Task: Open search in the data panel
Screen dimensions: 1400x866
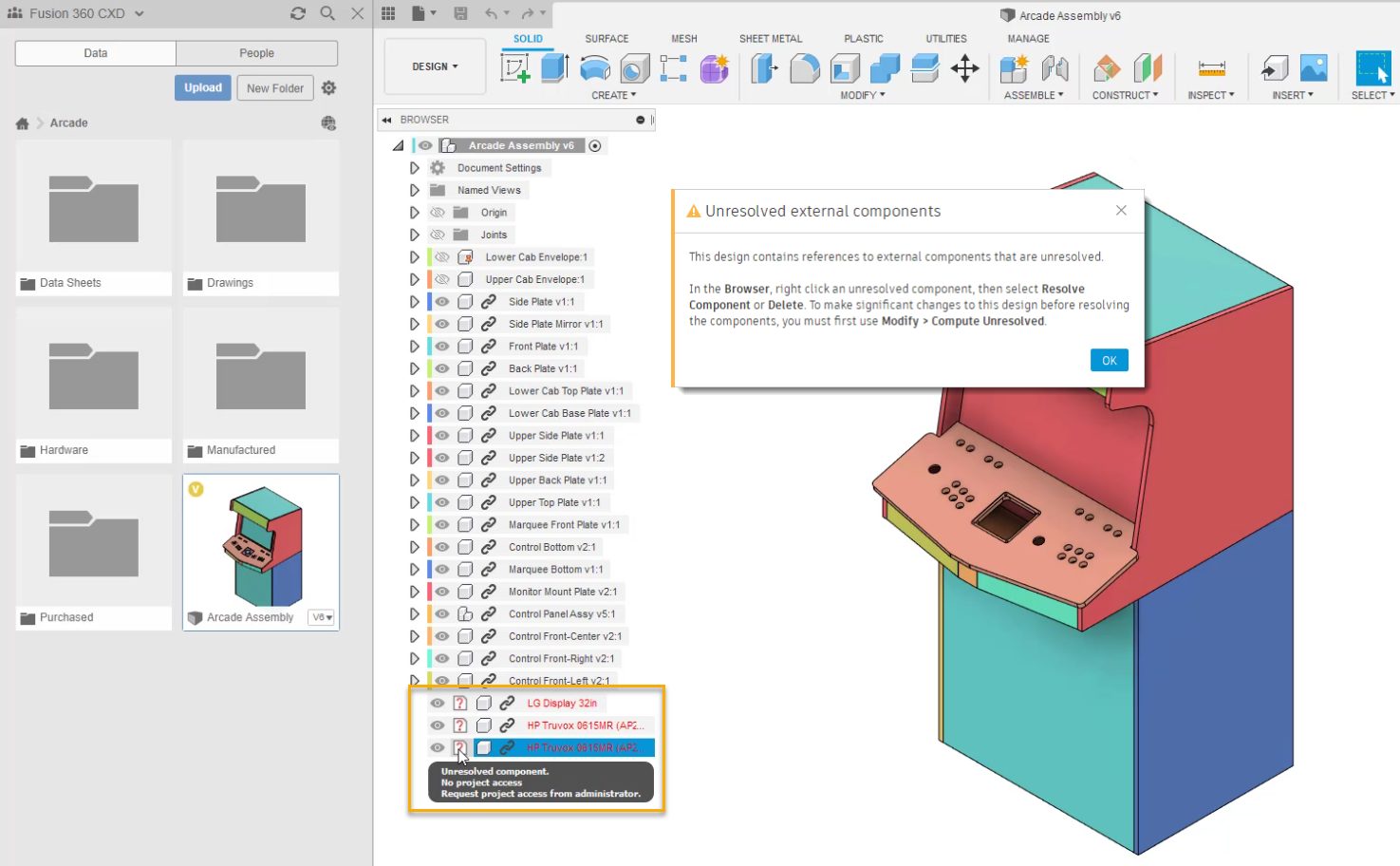Action: [x=327, y=13]
